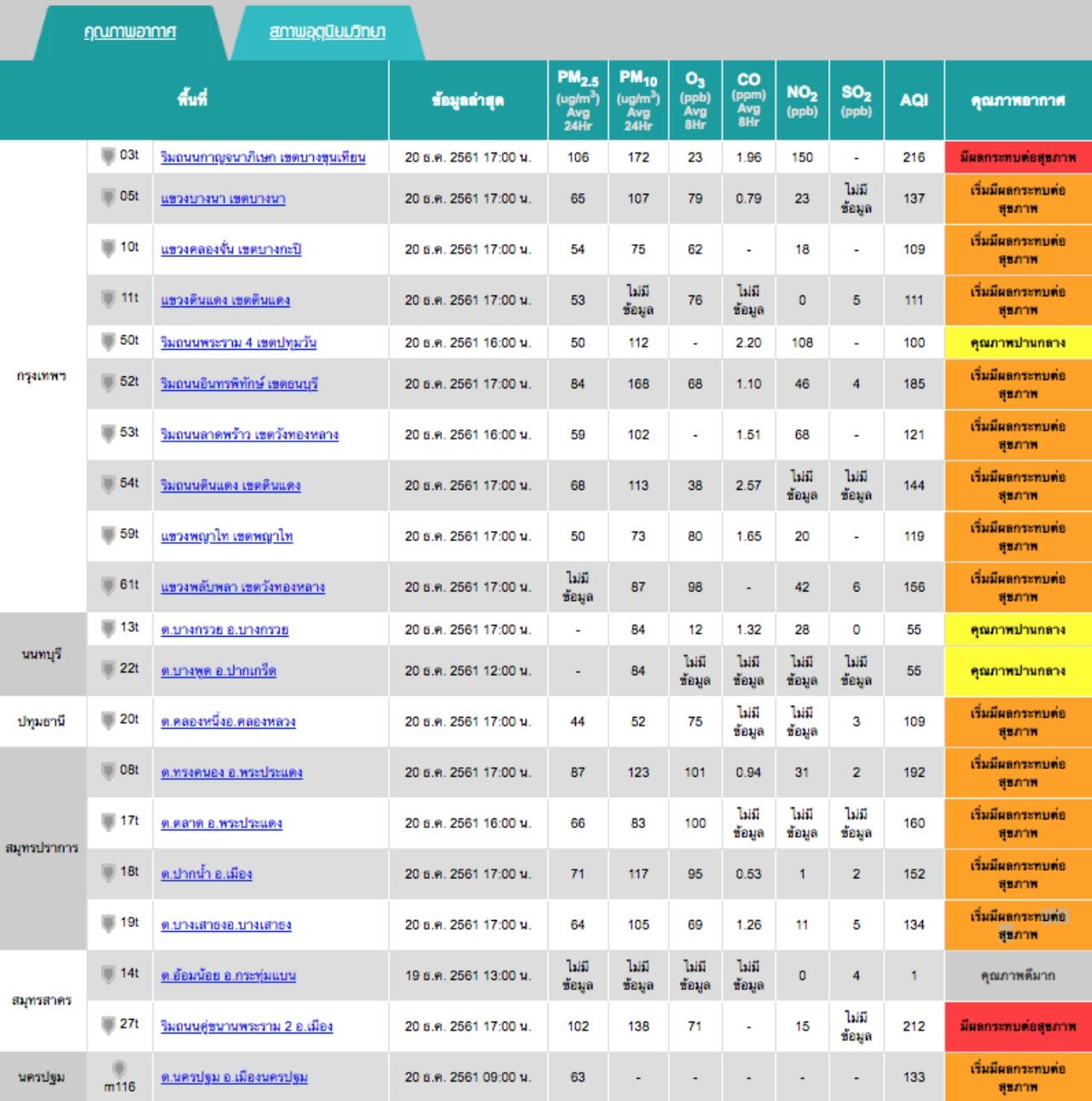Select the PM2.5 column header
1092x1101 pixels.
[x=578, y=100]
